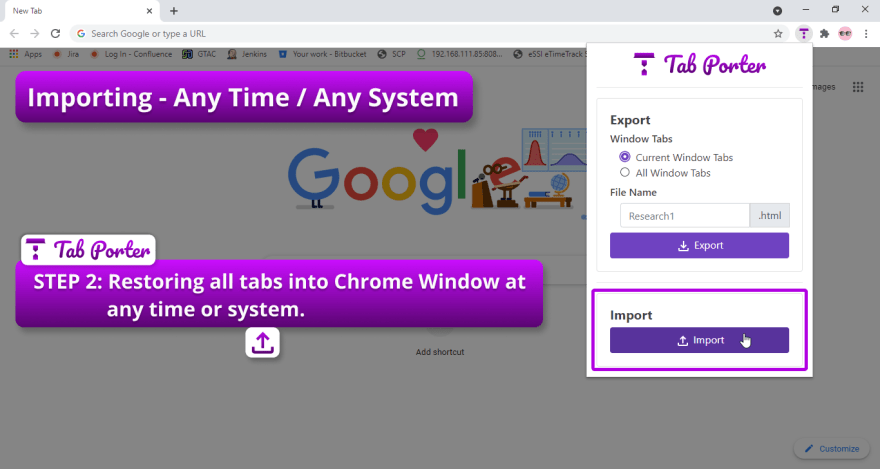Open the Apps bookmark shortcut
Viewport: 880px width, 469px height.
click(x=25, y=54)
